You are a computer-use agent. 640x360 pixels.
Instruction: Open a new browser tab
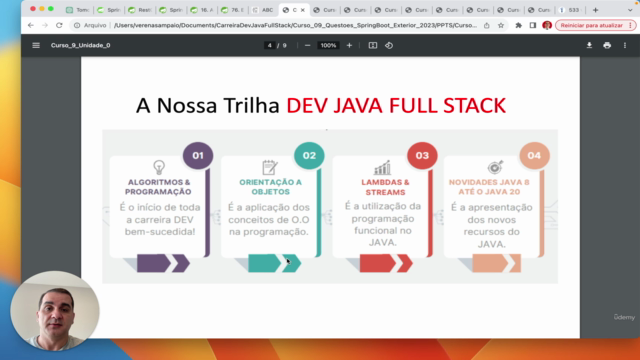coord(595,10)
